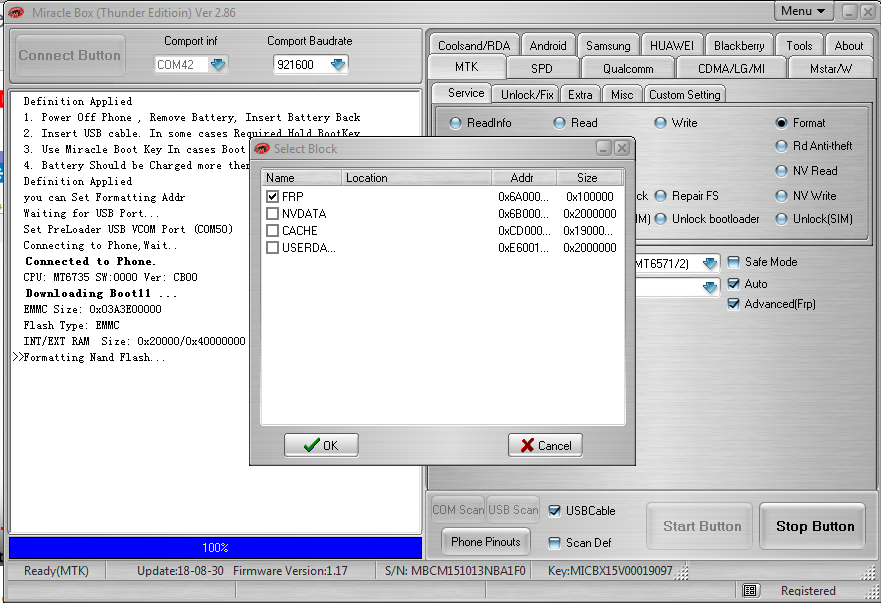The height and width of the screenshot is (603, 881).
Task: Switch to the SPD tab
Action: (542, 68)
